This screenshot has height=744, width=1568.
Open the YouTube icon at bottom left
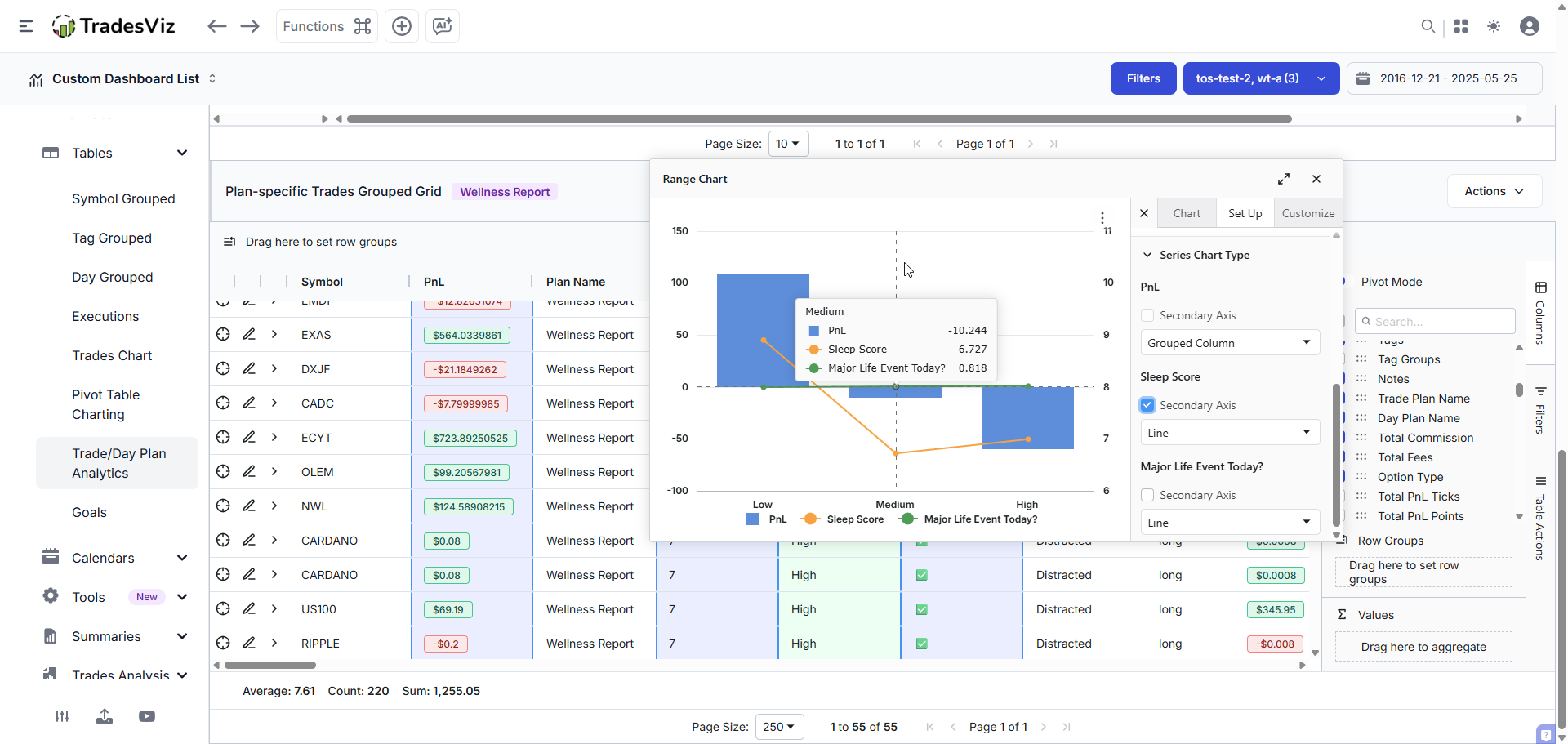[147, 716]
